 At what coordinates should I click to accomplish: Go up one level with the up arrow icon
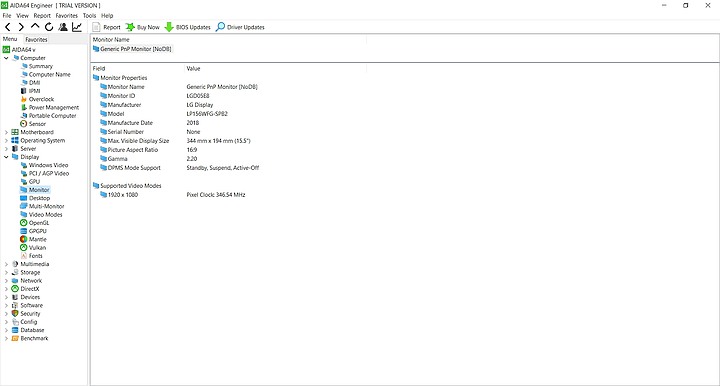35,27
